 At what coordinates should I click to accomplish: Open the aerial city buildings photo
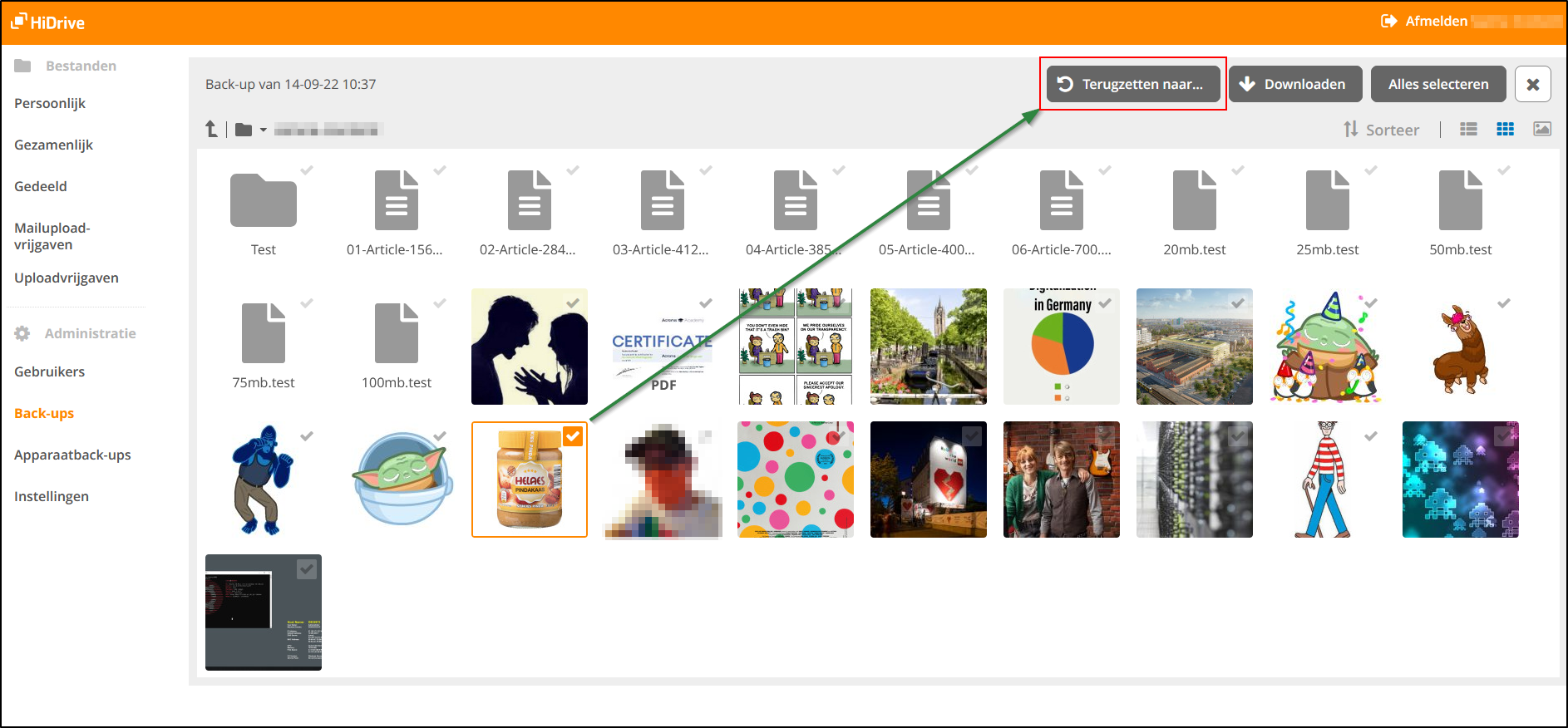(x=1195, y=347)
